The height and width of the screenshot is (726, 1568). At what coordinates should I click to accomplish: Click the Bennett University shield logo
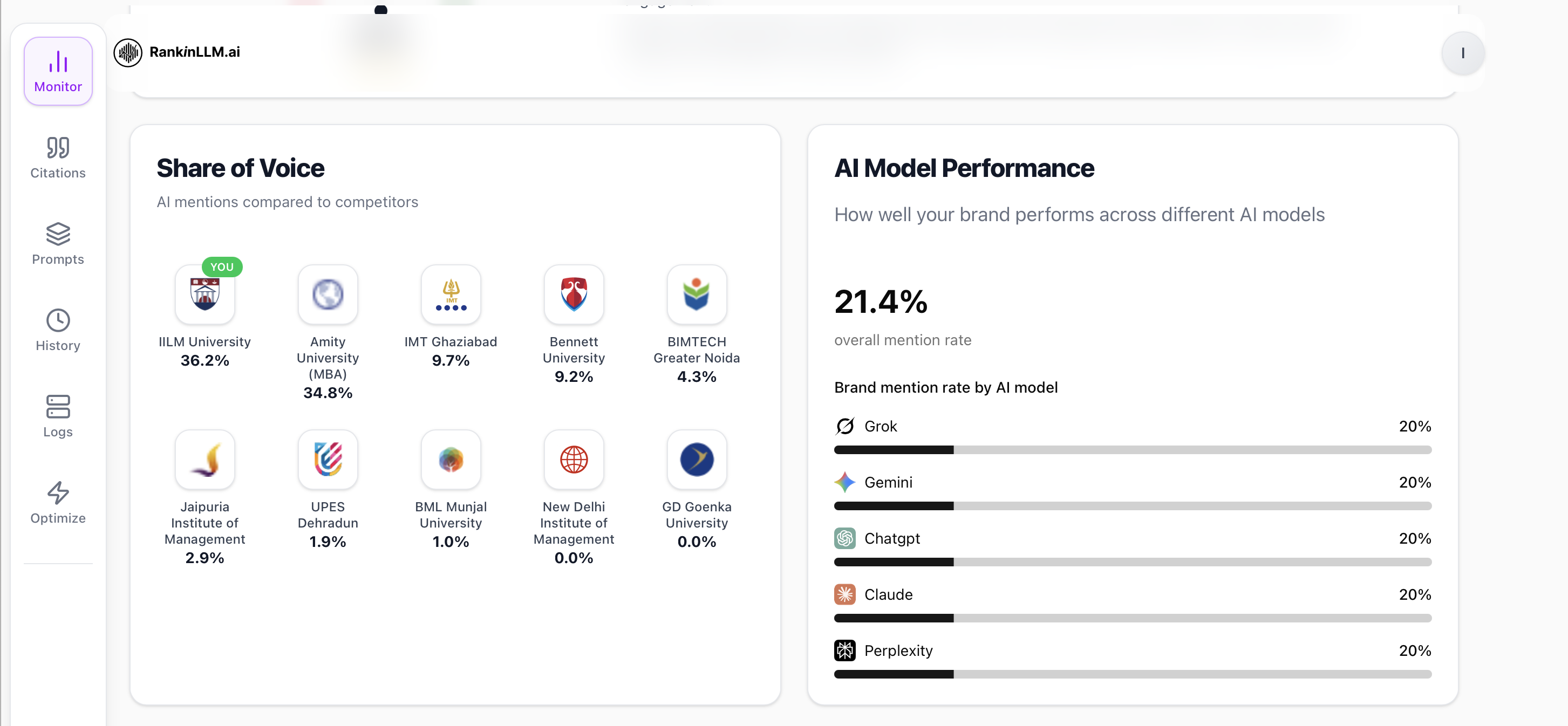[574, 294]
